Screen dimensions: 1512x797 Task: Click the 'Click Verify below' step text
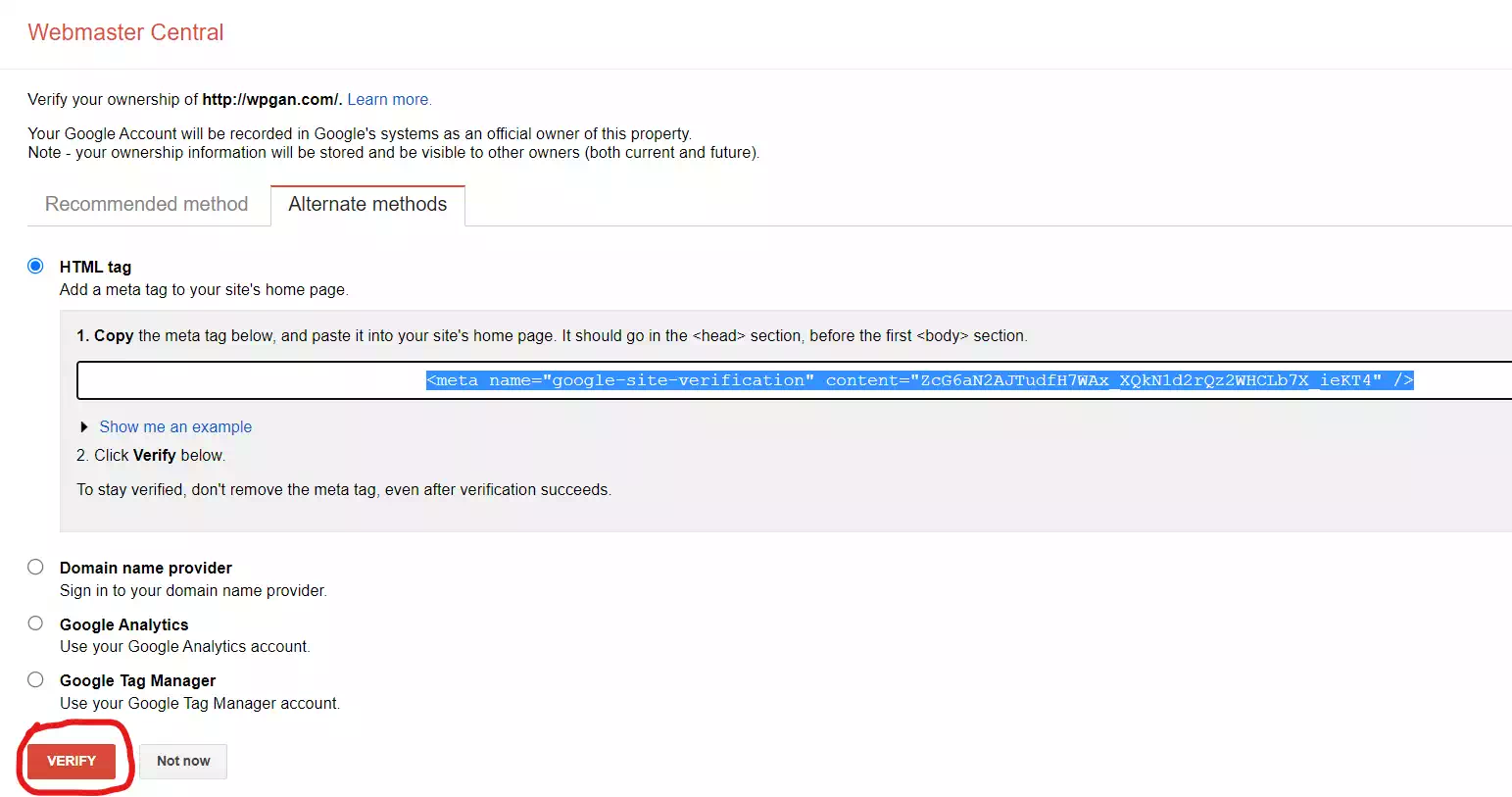pos(151,455)
